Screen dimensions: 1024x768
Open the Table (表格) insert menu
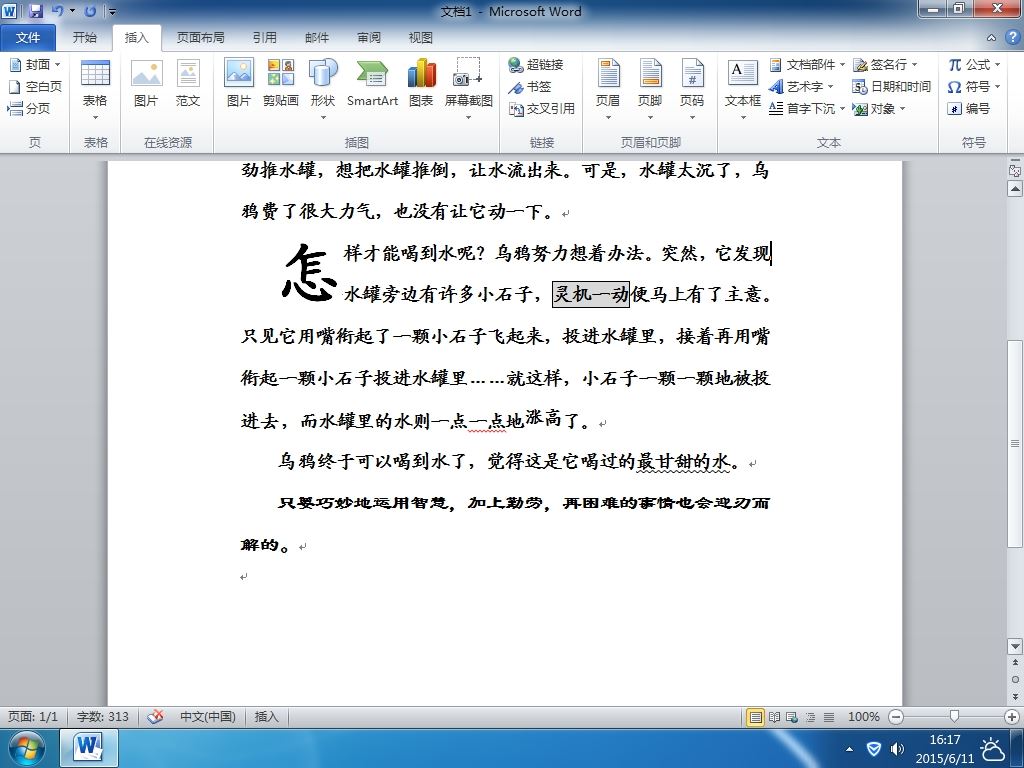(95, 90)
